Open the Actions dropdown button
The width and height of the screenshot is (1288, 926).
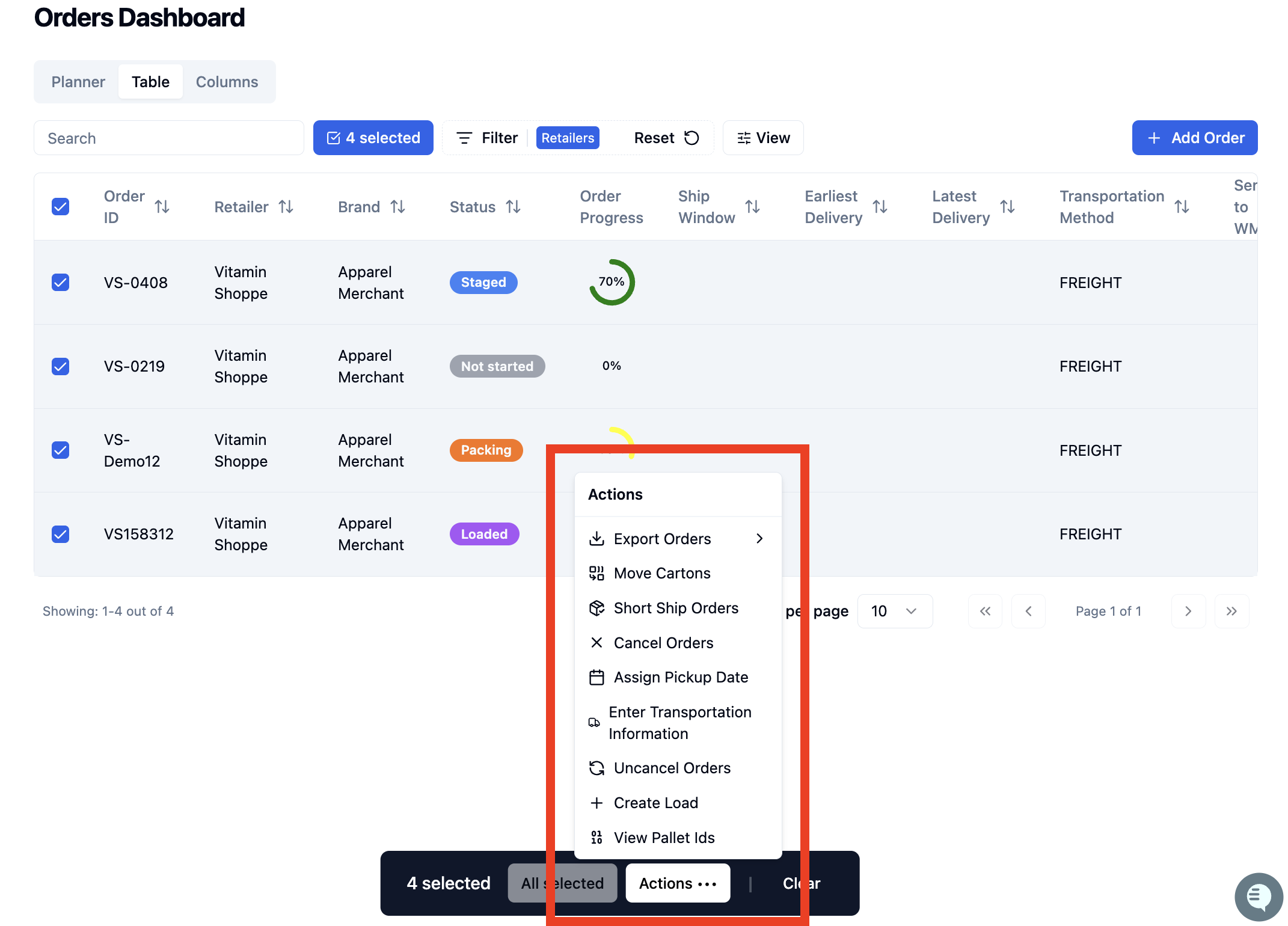pyautogui.click(x=678, y=883)
